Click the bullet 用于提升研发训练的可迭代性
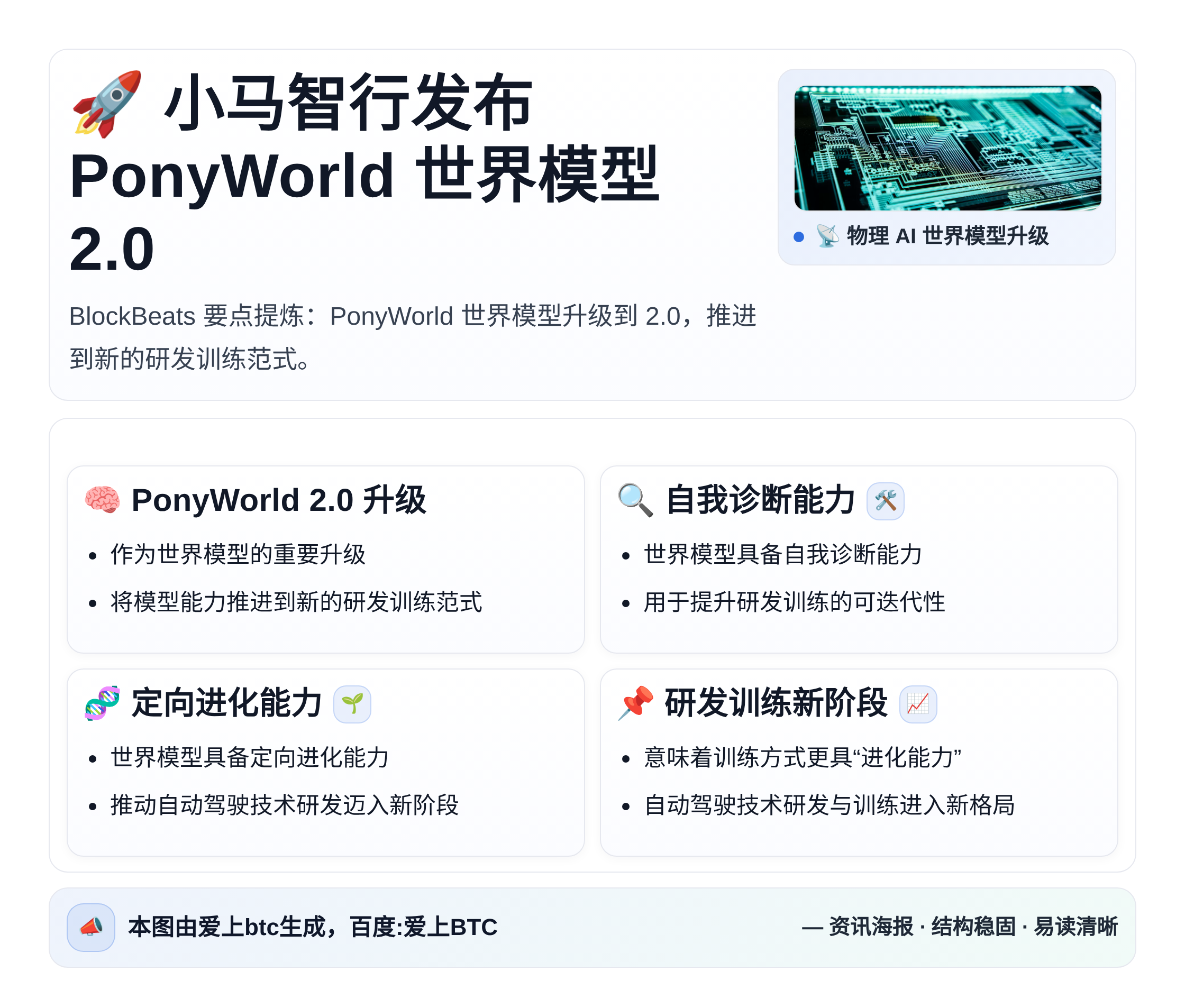Screen dimensions: 1185x1008 point(794,602)
